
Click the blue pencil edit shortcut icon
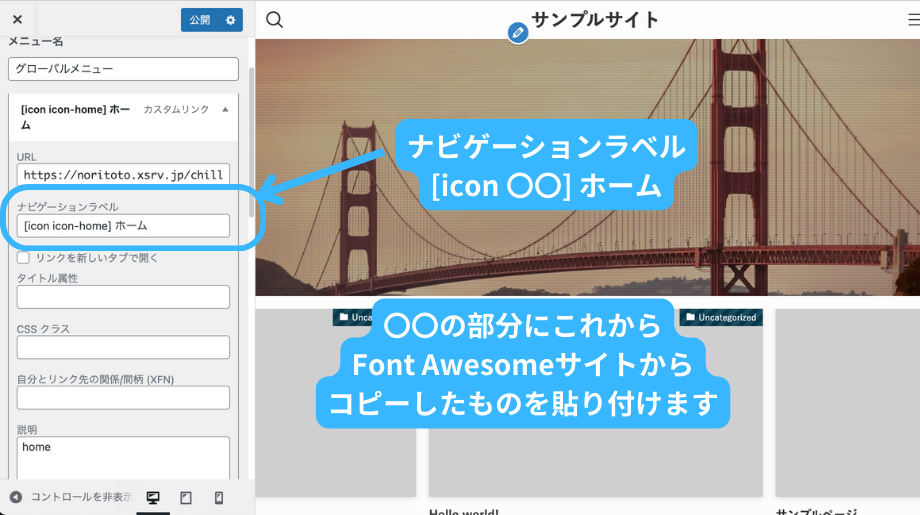click(518, 33)
